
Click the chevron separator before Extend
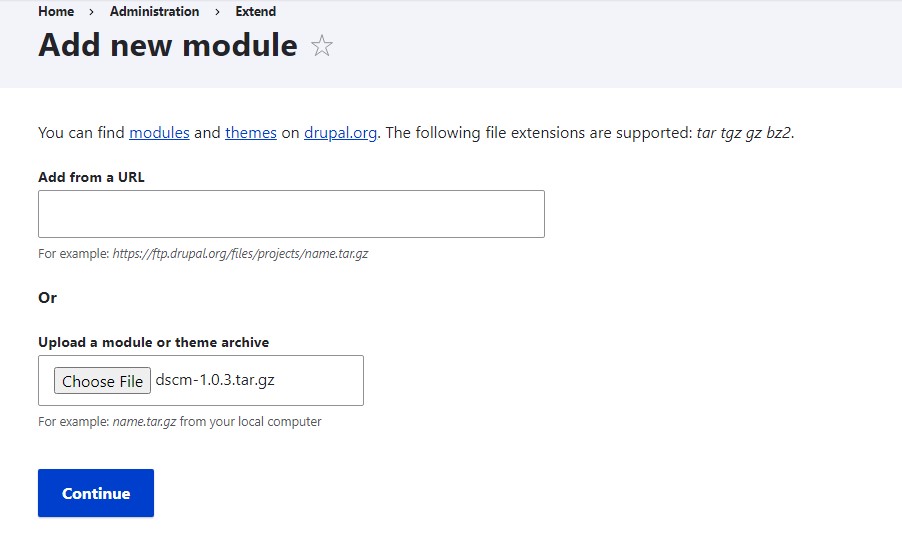tap(217, 12)
